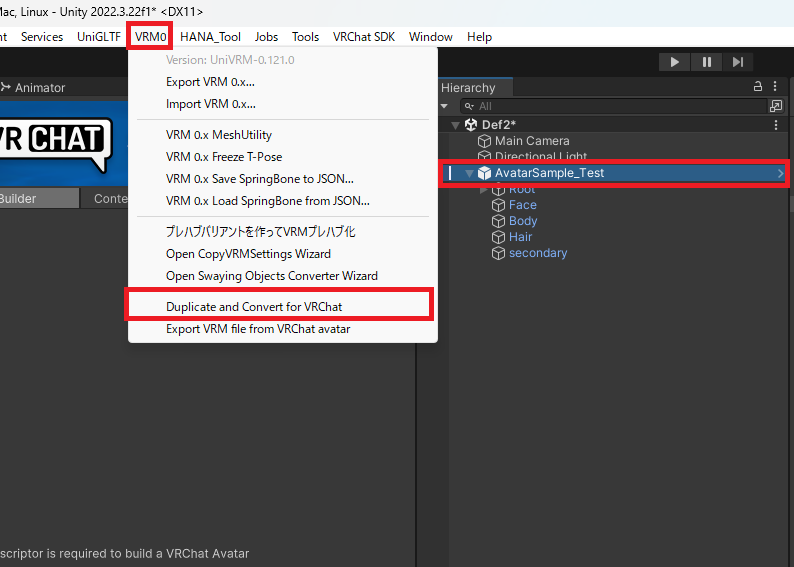
Task: Collapse the Def2 scene
Action: click(x=455, y=125)
